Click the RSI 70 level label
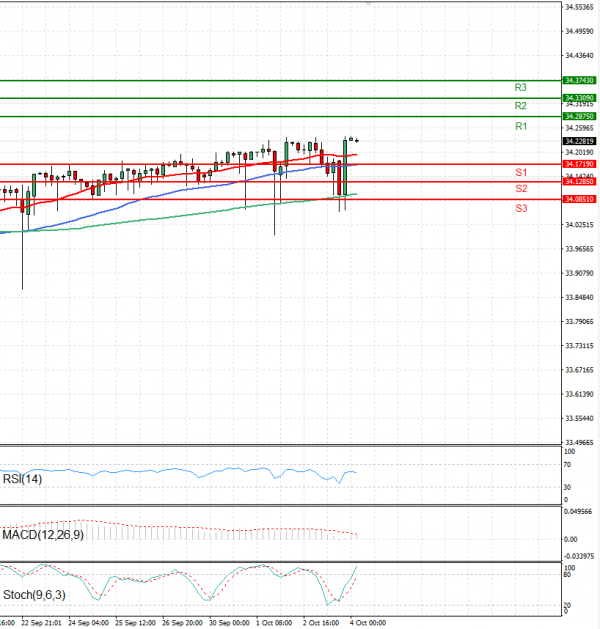The image size is (600, 629). click(567, 465)
